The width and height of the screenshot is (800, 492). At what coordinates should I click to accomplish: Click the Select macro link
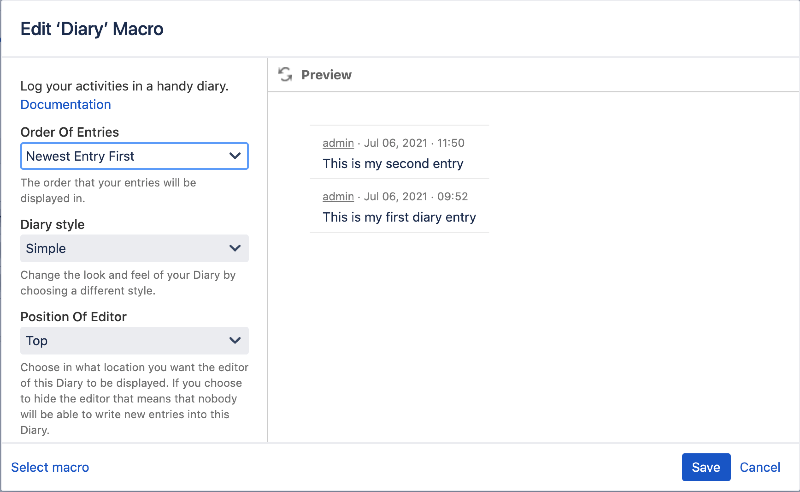click(x=50, y=467)
